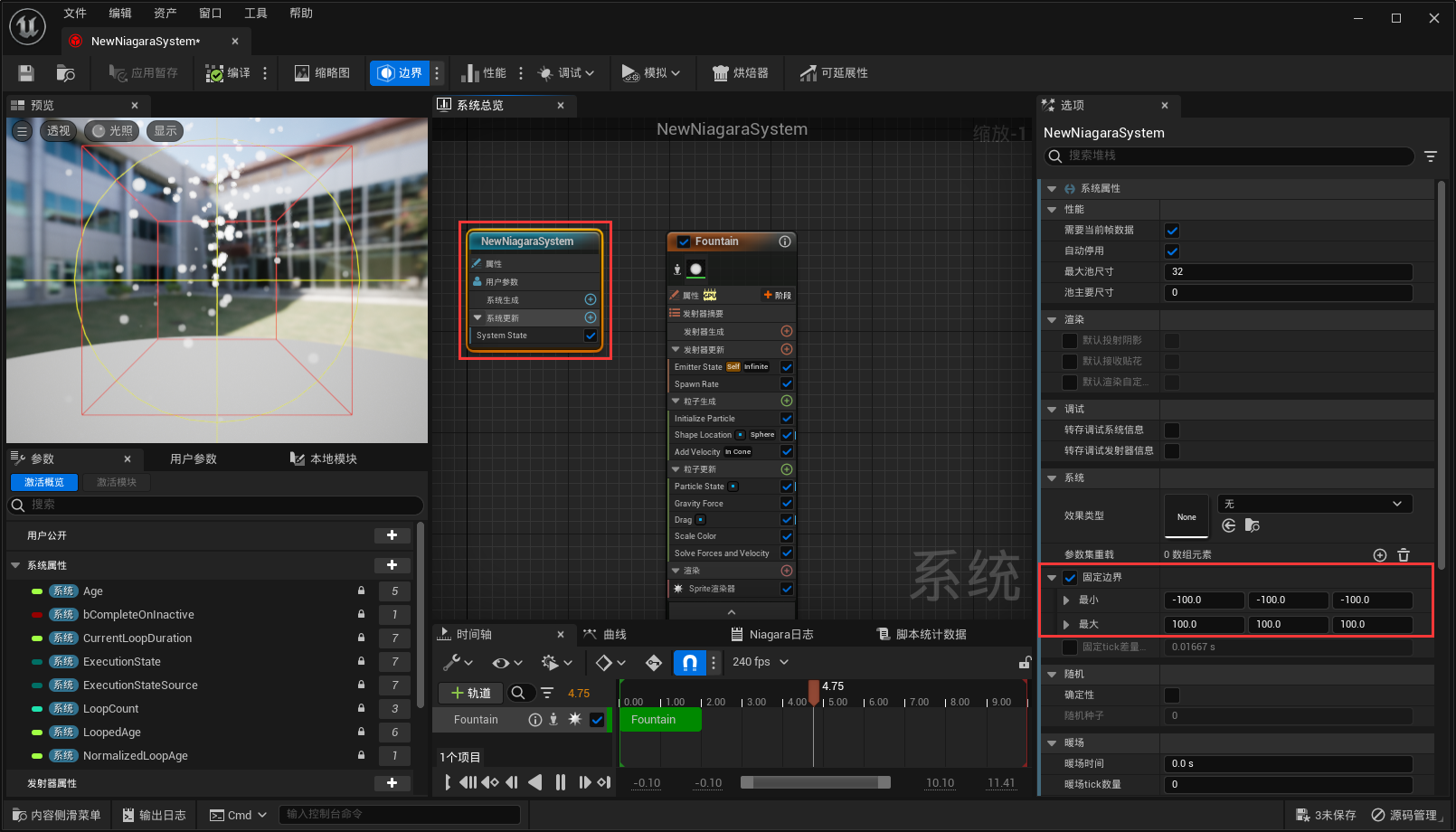Click the 可延展性 scalability button
This screenshot has height=832, width=1456.
click(x=834, y=73)
